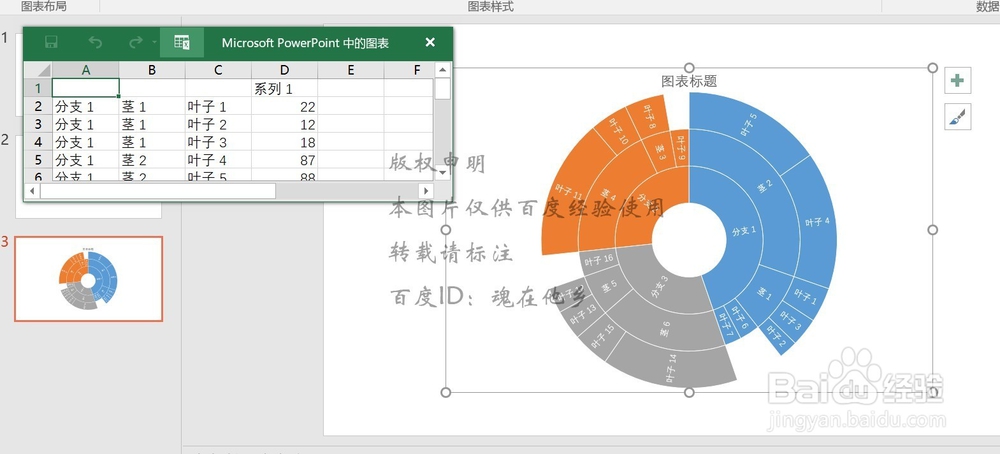Open the Chart Styles paintbrush button
The height and width of the screenshot is (454, 1000).
(957, 117)
